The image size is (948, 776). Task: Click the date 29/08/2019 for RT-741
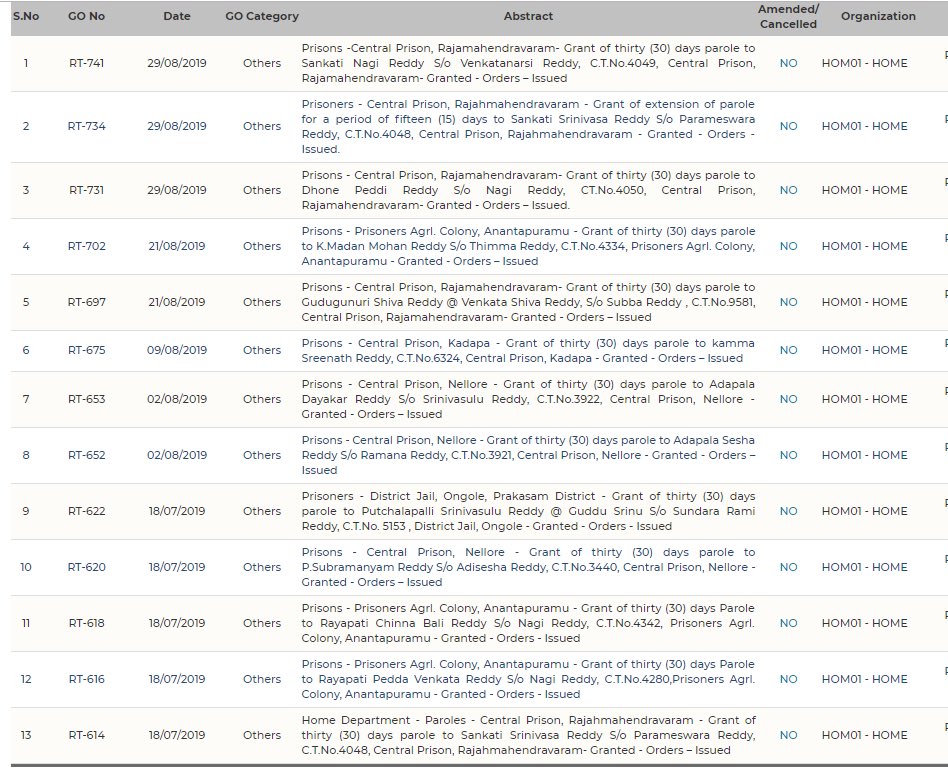177,63
